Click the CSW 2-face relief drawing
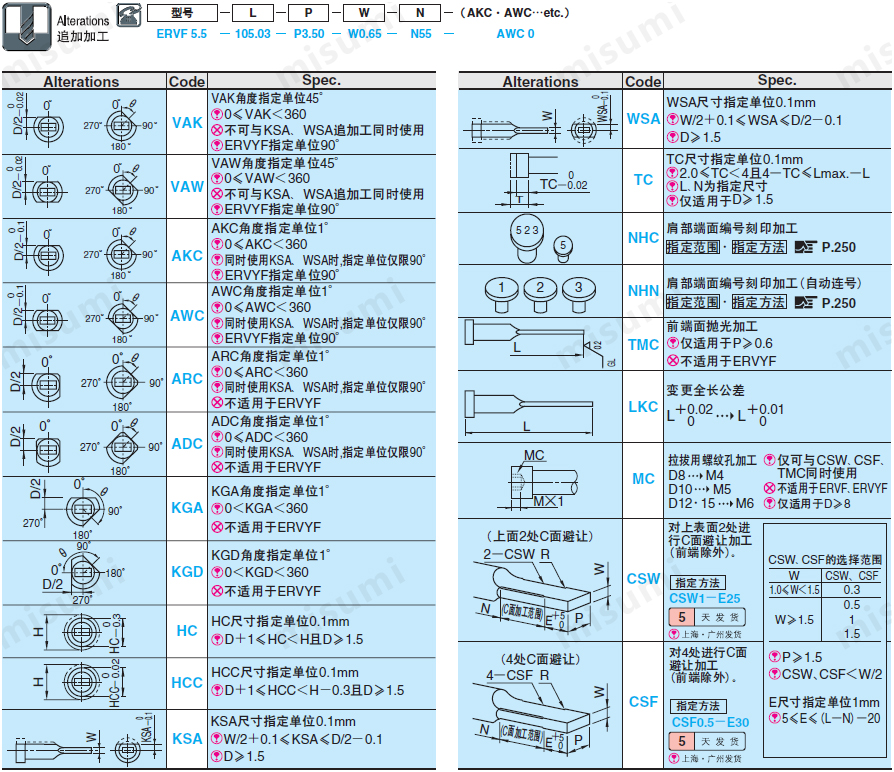Image resolution: width=894 pixels, height=772 pixels. [540, 582]
